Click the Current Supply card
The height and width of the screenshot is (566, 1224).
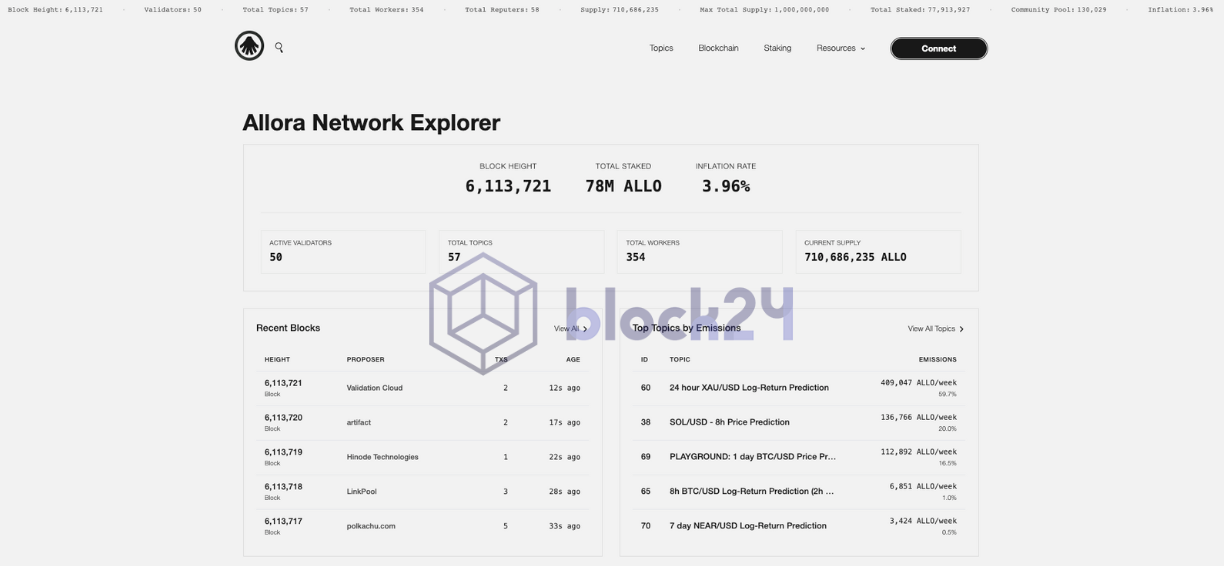click(878, 251)
